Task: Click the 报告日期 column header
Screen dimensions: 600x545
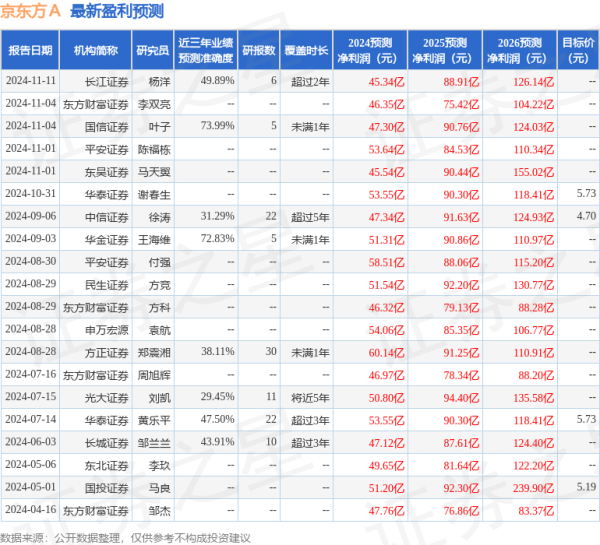Action: pyautogui.click(x=30, y=50)
